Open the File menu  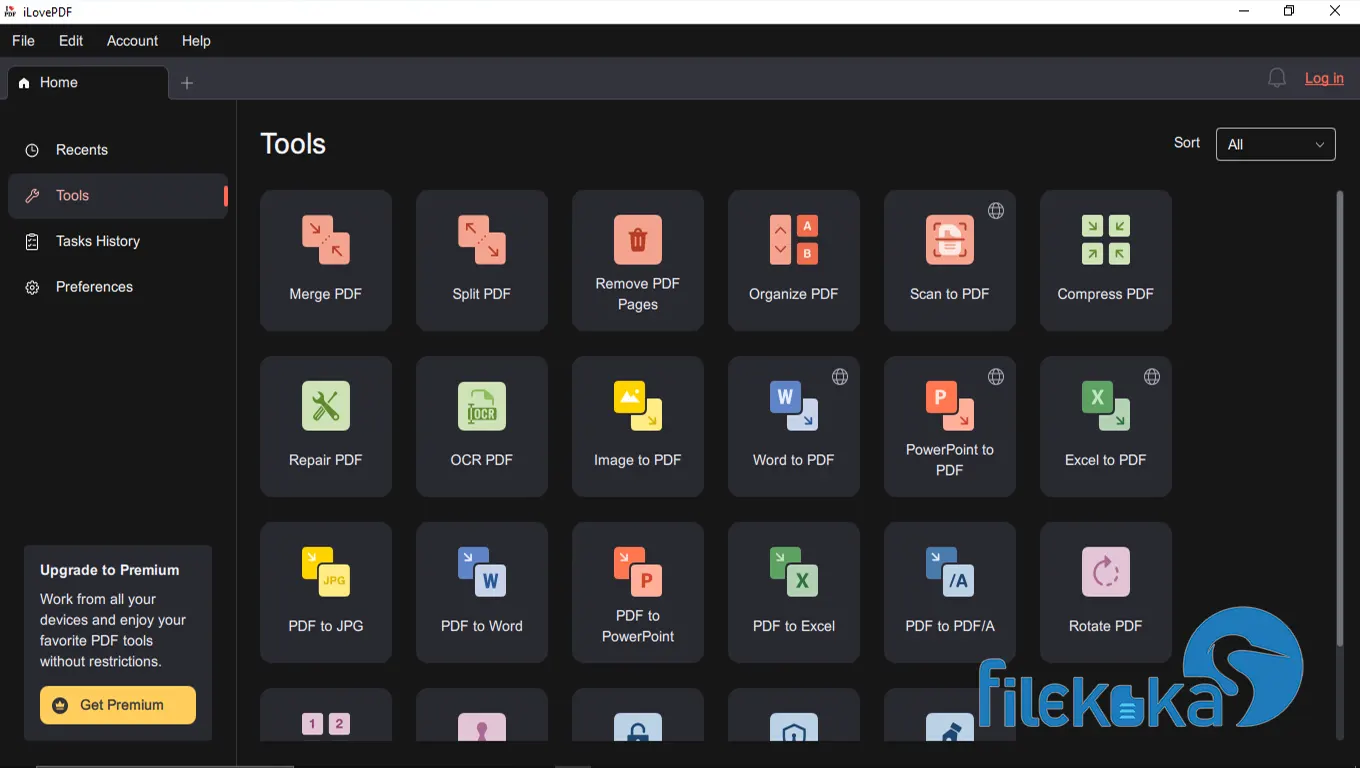[23, 41]
